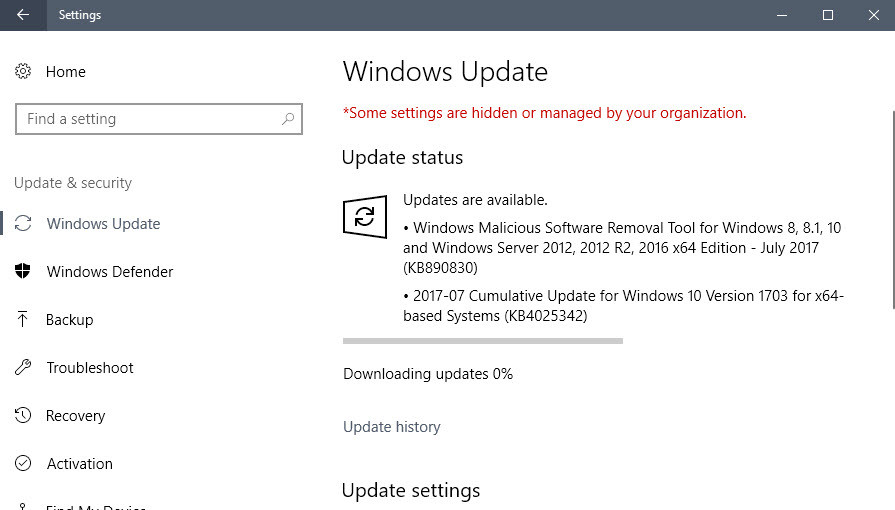The width and height of the screenshot is (895, 510).
Task: Click the Update status heading
Action: pos(402,157)
